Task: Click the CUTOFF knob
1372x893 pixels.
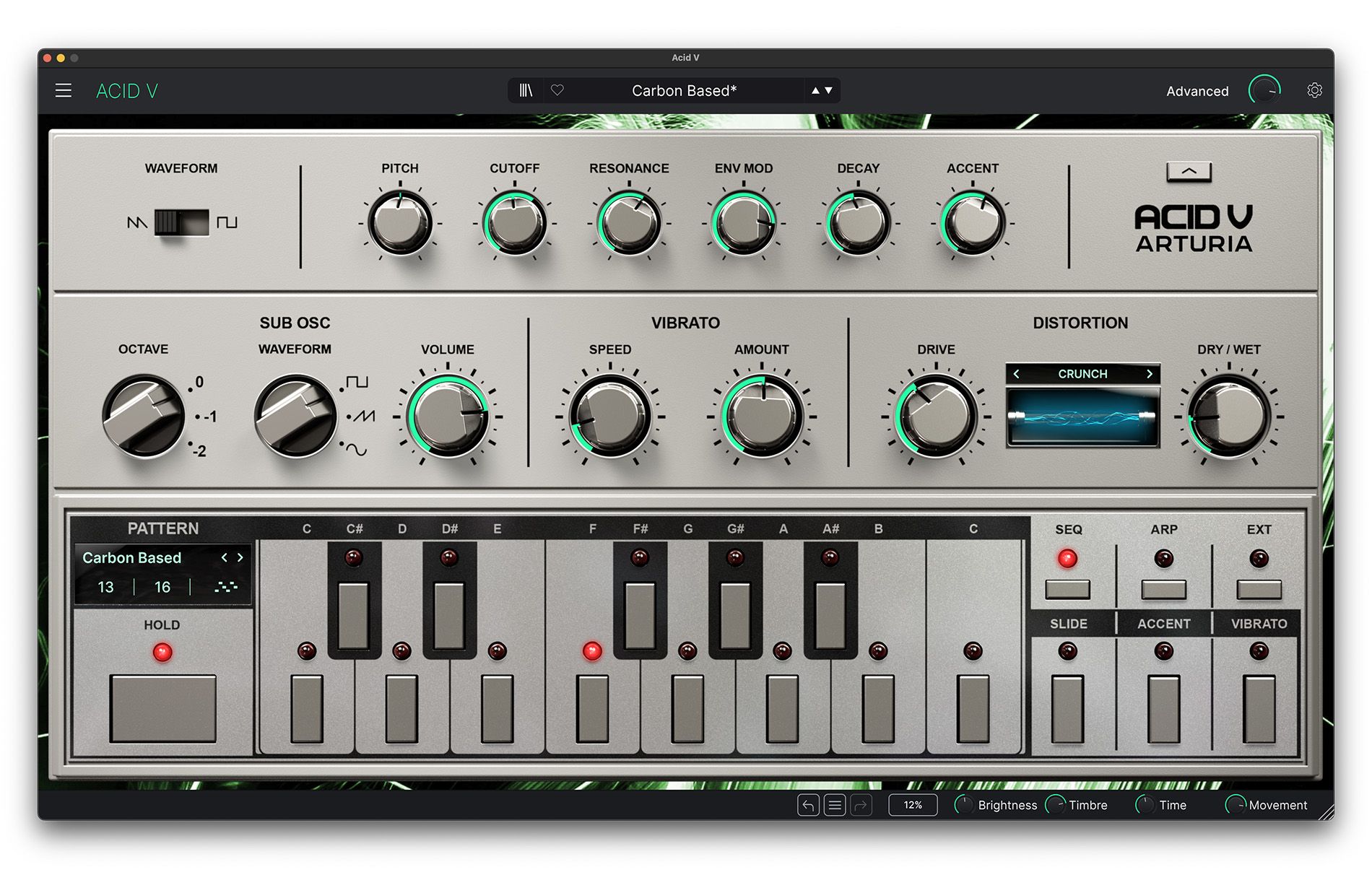Action: 514,223
